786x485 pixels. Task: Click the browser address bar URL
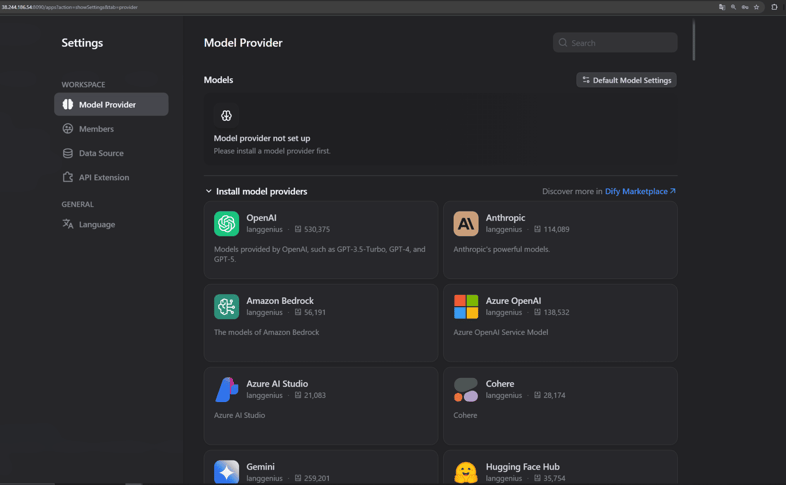[x=70, y=7]
